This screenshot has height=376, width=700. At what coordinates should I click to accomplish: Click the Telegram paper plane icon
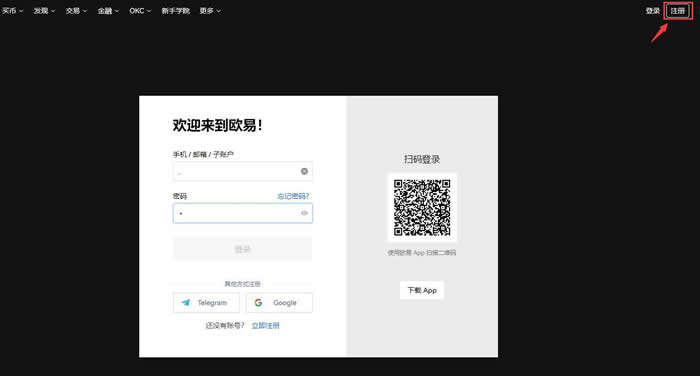pos(186,303)
